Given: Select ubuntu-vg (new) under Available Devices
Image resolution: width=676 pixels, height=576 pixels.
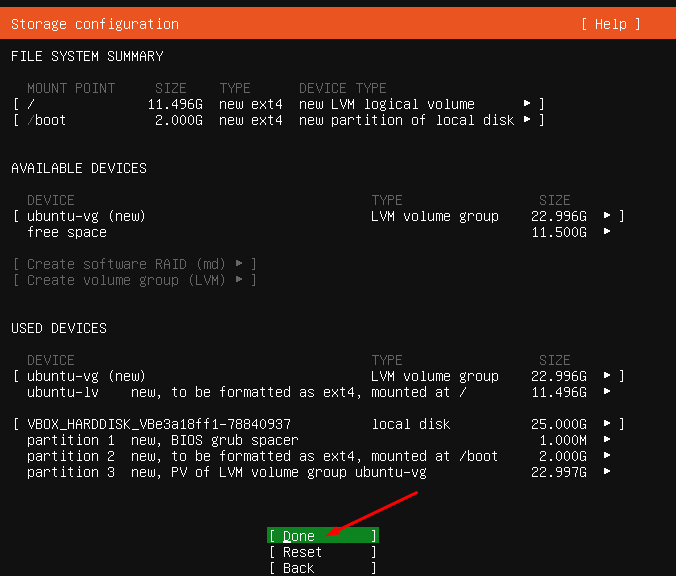Looking at the screenshot, I should (319, 216).
